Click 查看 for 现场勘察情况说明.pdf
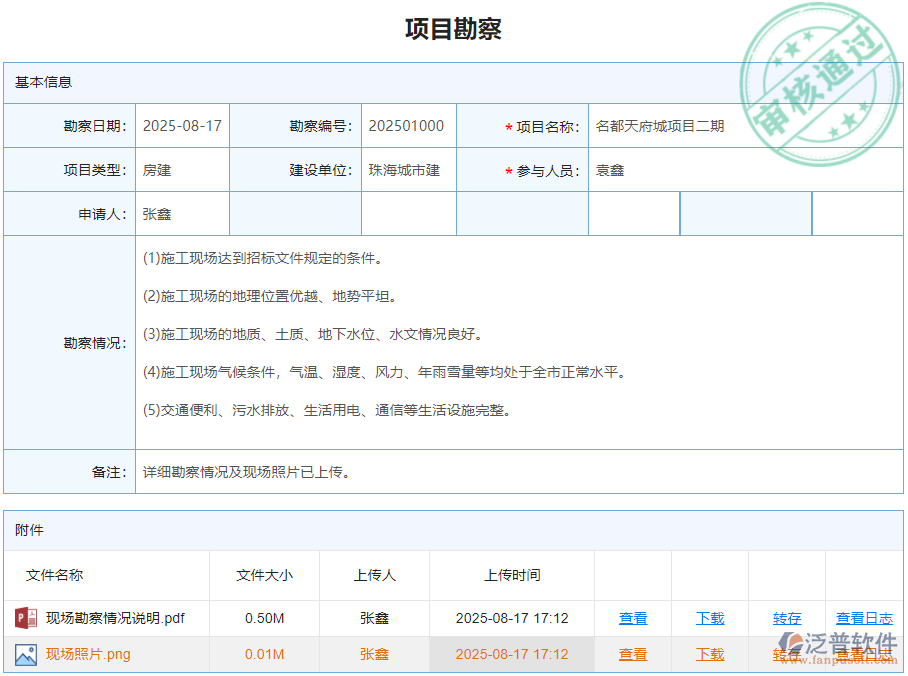The image size is (908, 676). 633,618
